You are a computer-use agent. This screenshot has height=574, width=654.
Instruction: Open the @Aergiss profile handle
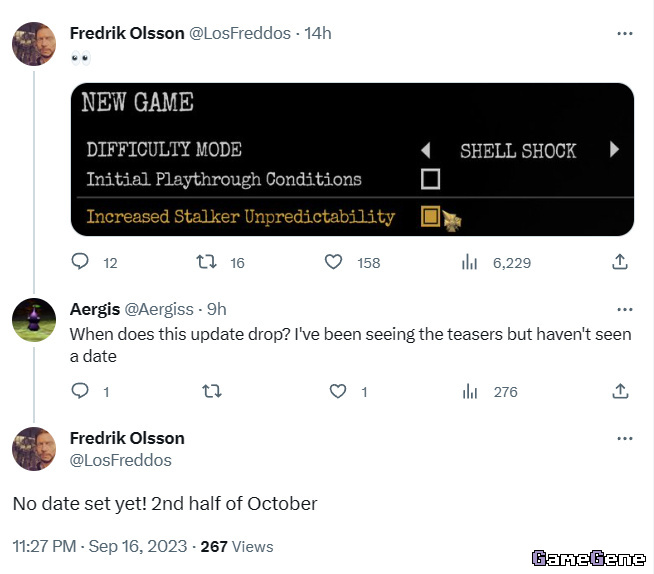[x=159, y=310]
